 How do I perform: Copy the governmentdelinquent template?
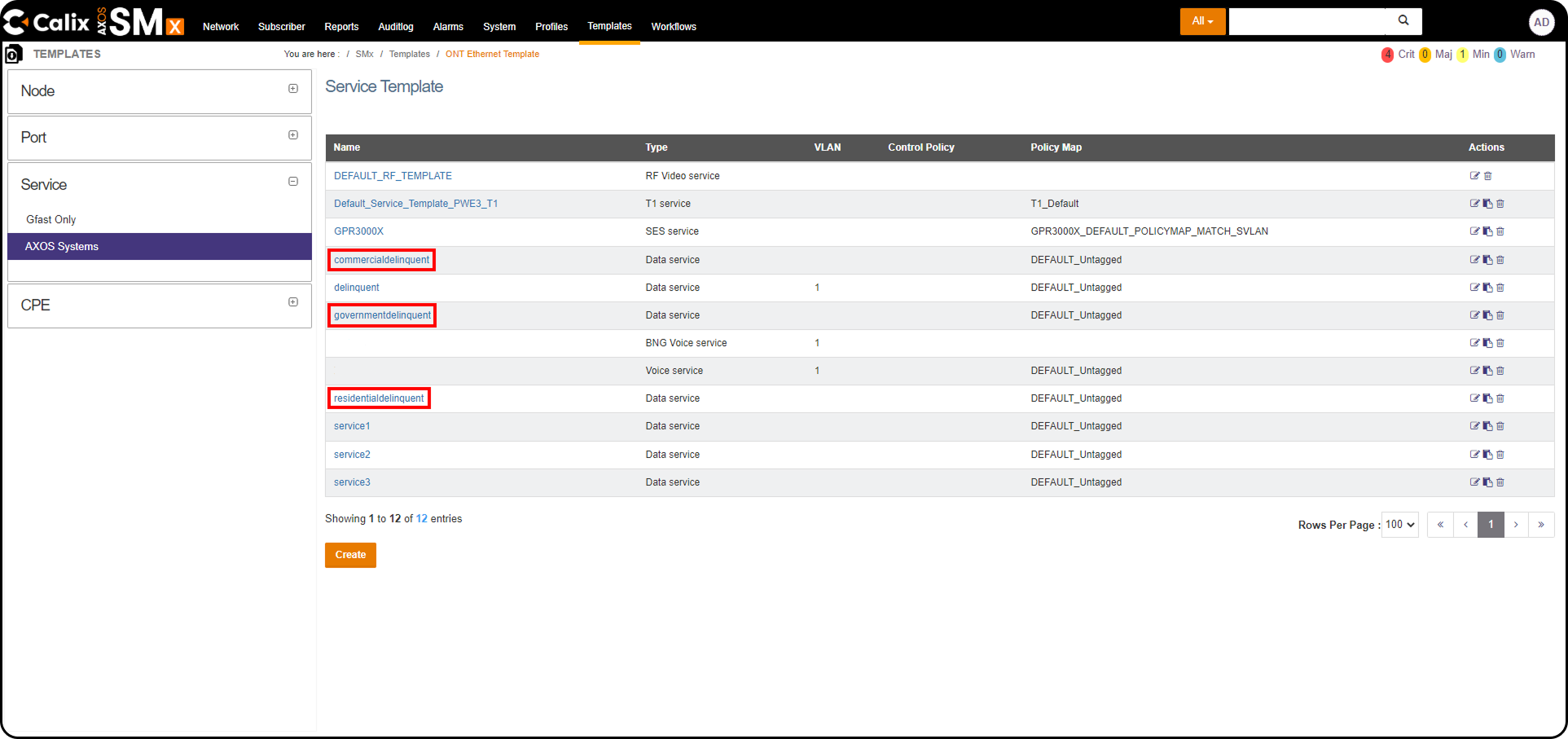pyautogui.click(x=1487, y=315)
